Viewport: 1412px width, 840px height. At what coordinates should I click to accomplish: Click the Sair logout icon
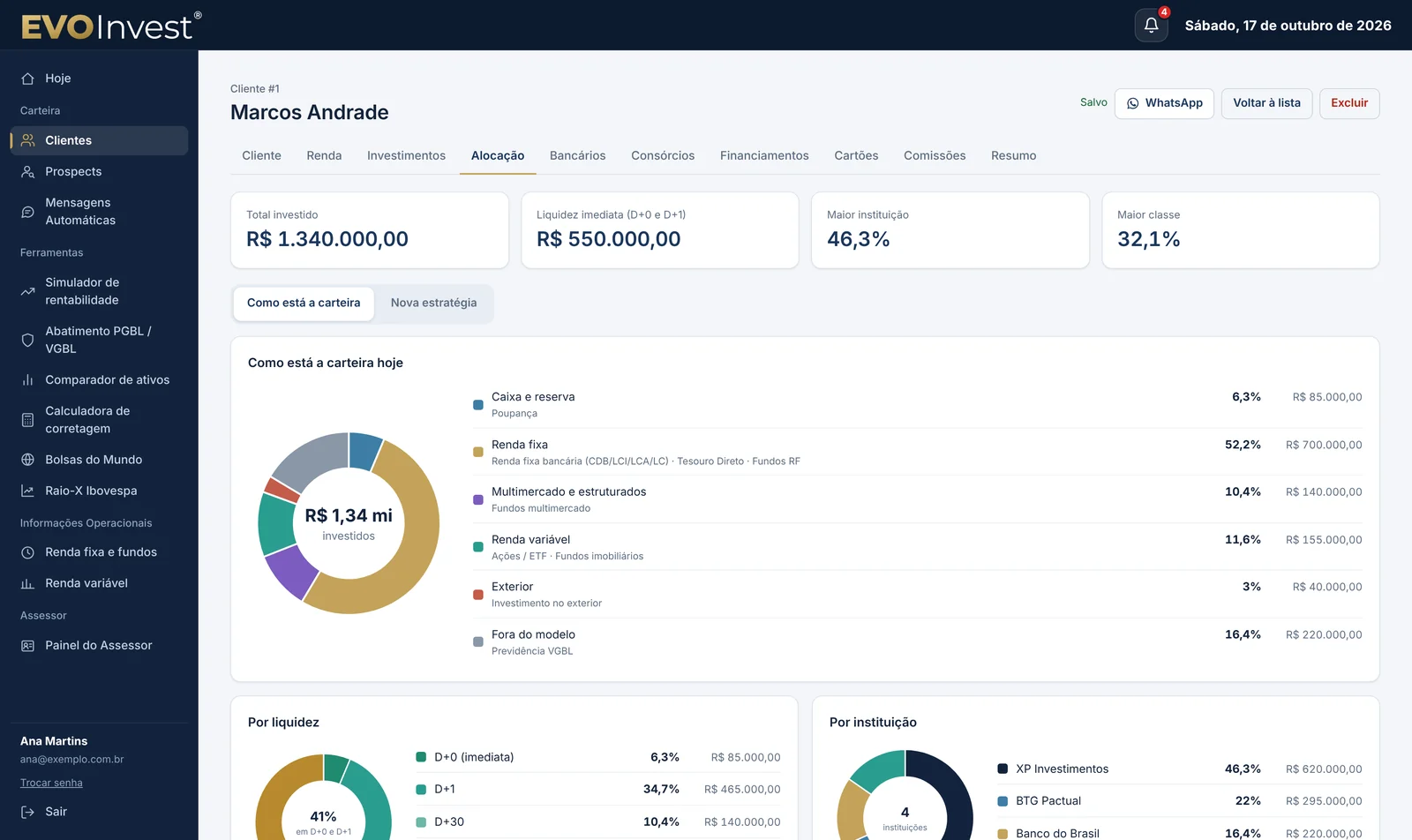coord(28,812)
